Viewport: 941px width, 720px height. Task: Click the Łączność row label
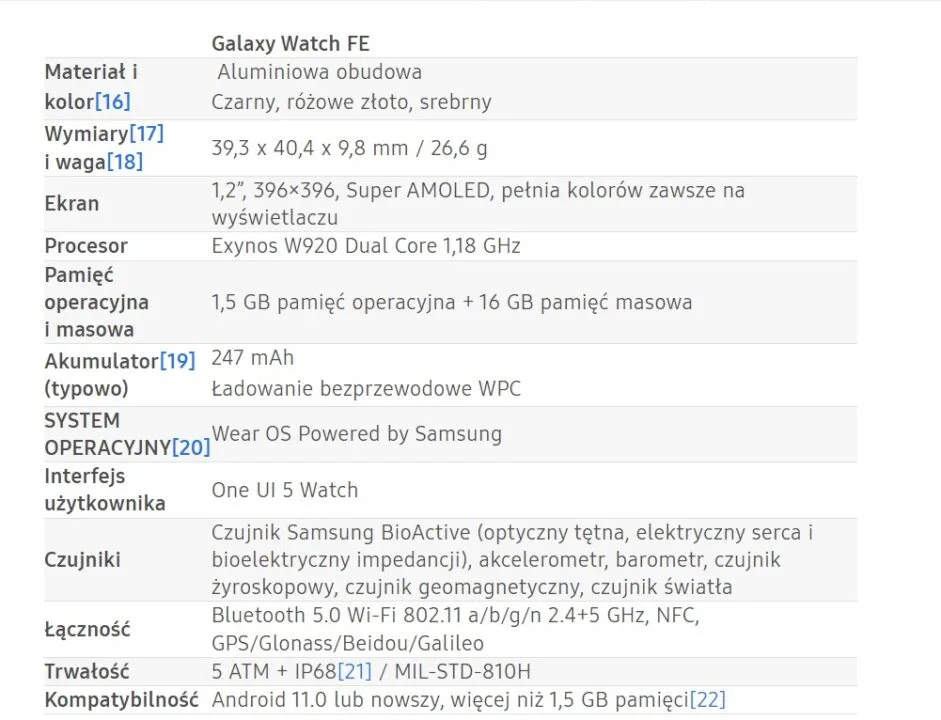click(x=88, y=629)
